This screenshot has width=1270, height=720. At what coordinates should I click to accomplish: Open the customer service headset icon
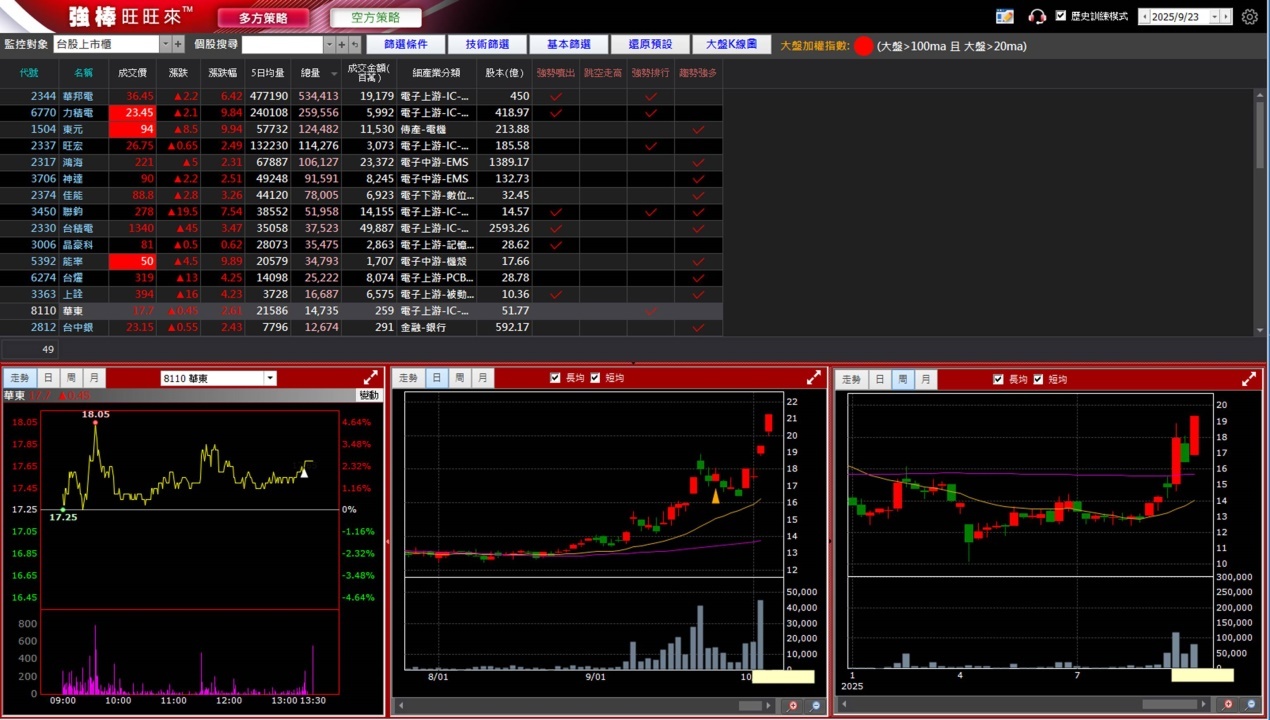point(1037,17)
